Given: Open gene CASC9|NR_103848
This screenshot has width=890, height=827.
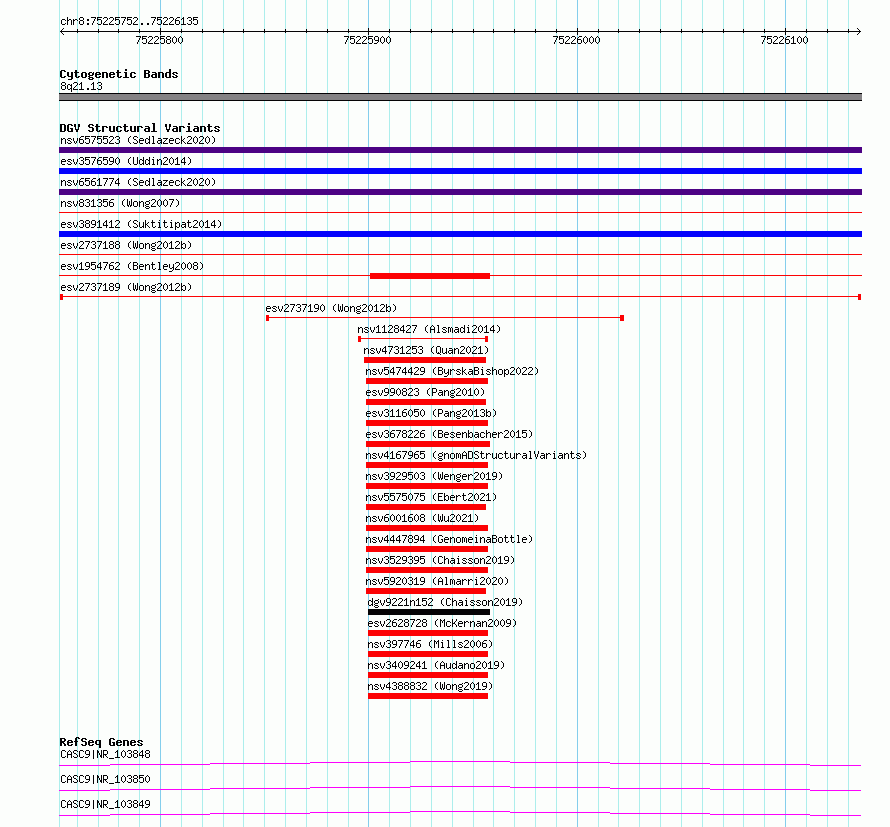Looking at the screenshot, I should [x=105, y=754].
